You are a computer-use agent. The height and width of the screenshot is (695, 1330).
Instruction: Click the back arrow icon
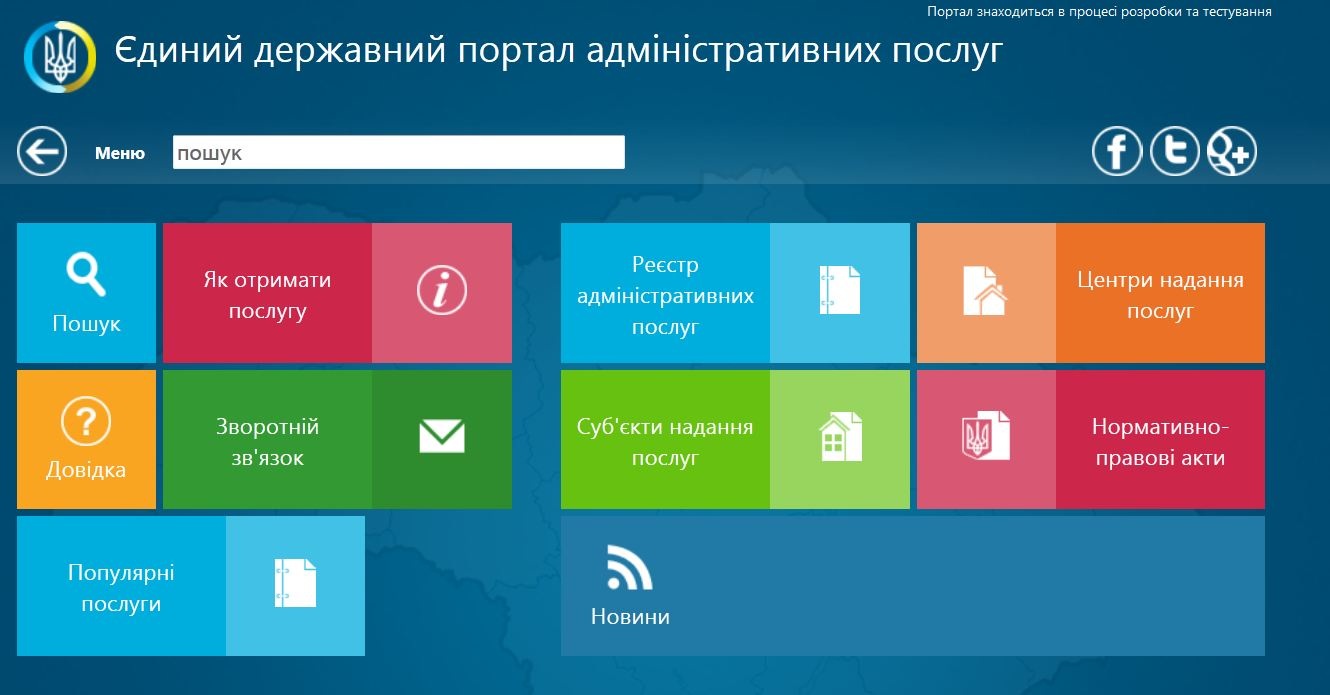42,153
